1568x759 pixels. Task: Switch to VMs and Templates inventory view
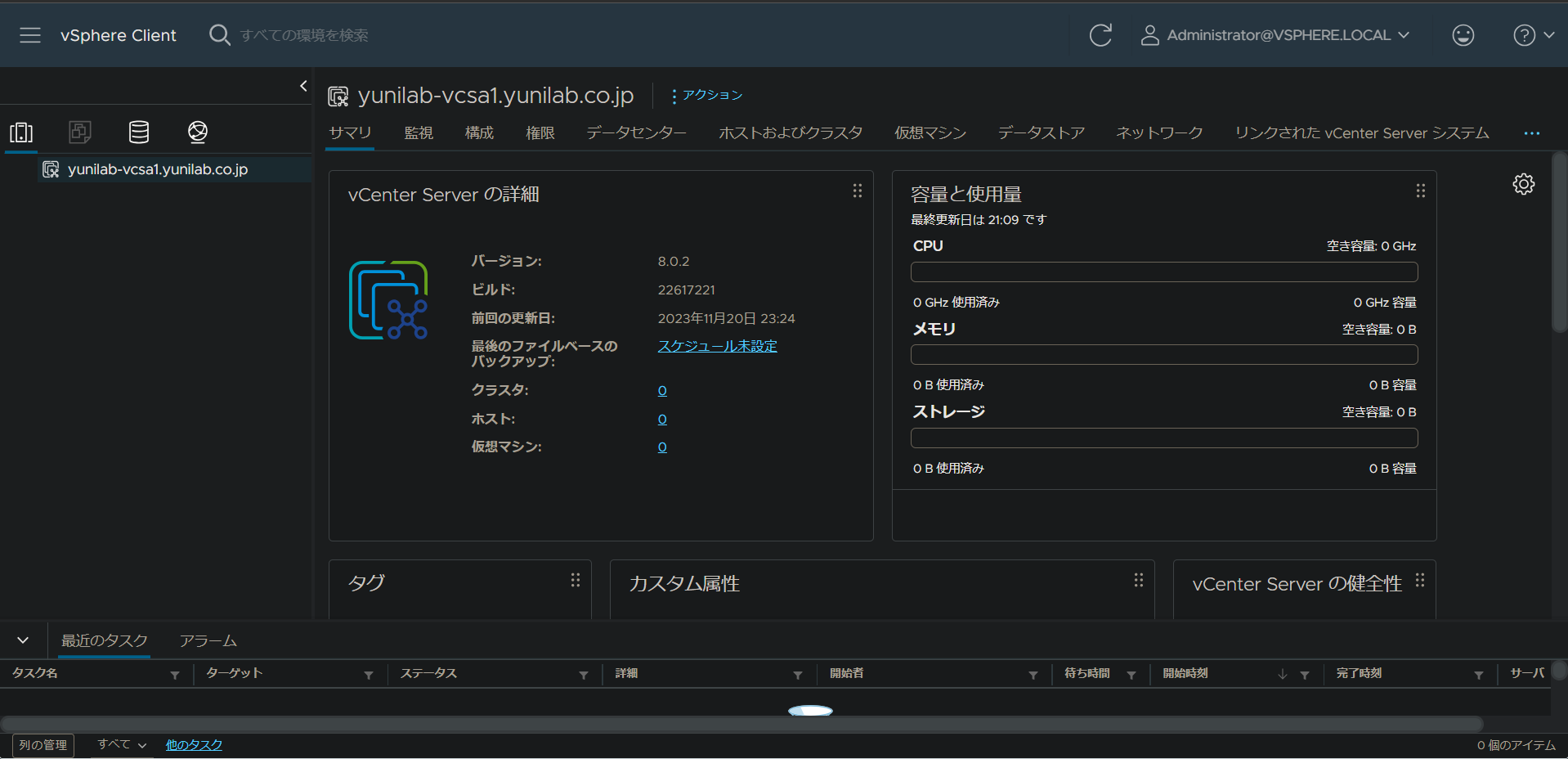[80, 132]
